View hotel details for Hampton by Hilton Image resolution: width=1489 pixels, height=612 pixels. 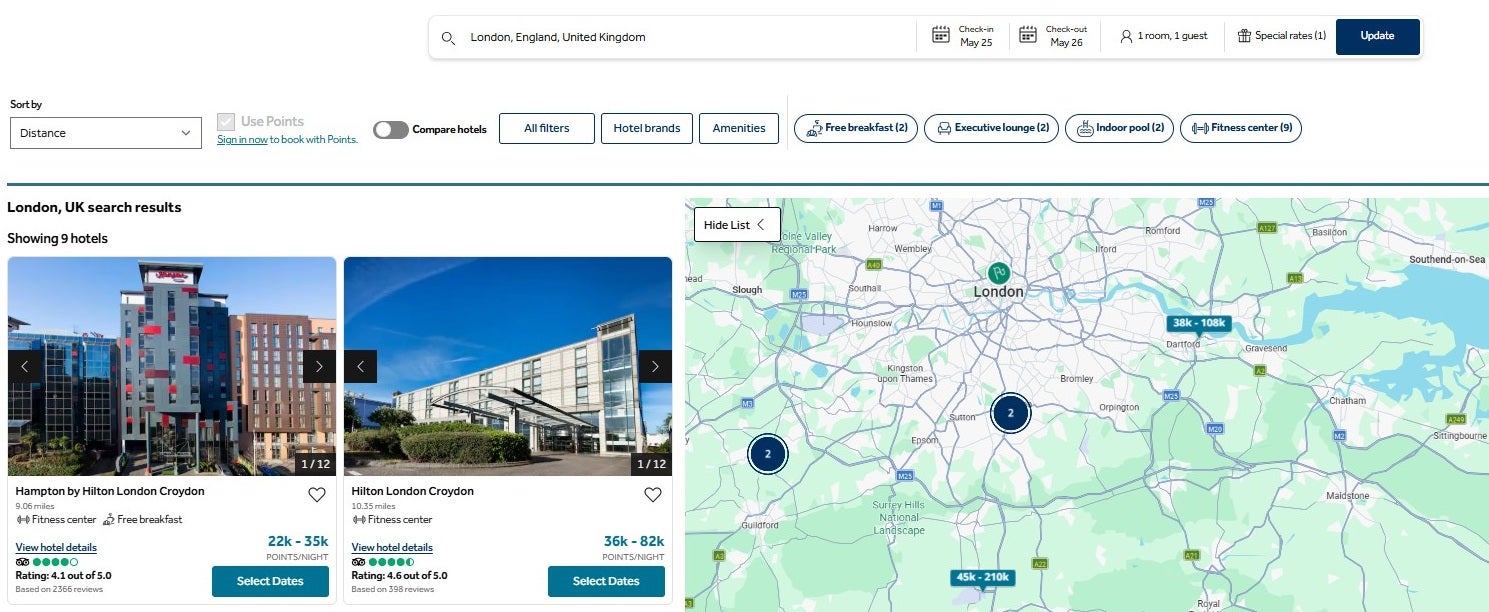tap(56, 547)
